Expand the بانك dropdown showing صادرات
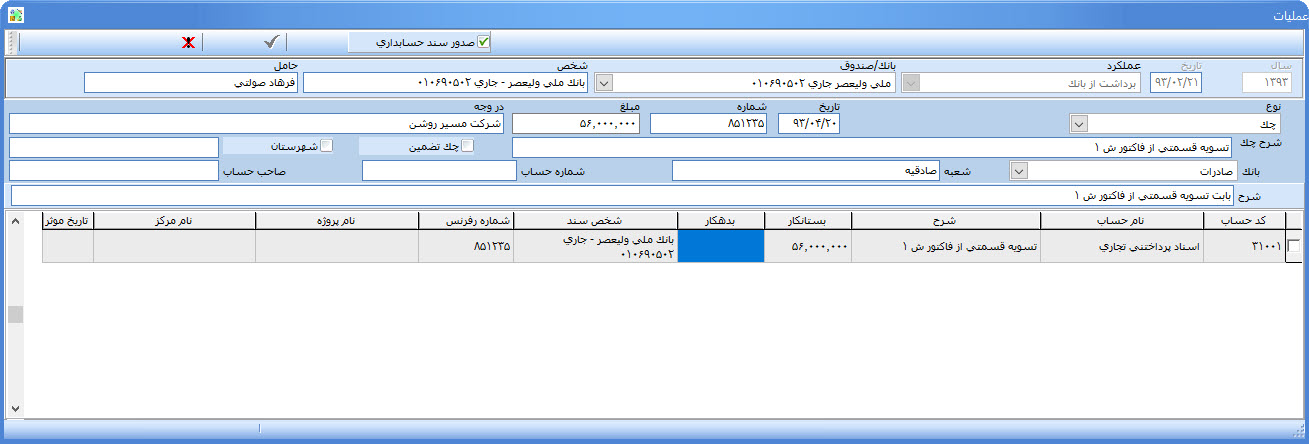Viewport: 1309px width, 444px height. click(1019, 171)
